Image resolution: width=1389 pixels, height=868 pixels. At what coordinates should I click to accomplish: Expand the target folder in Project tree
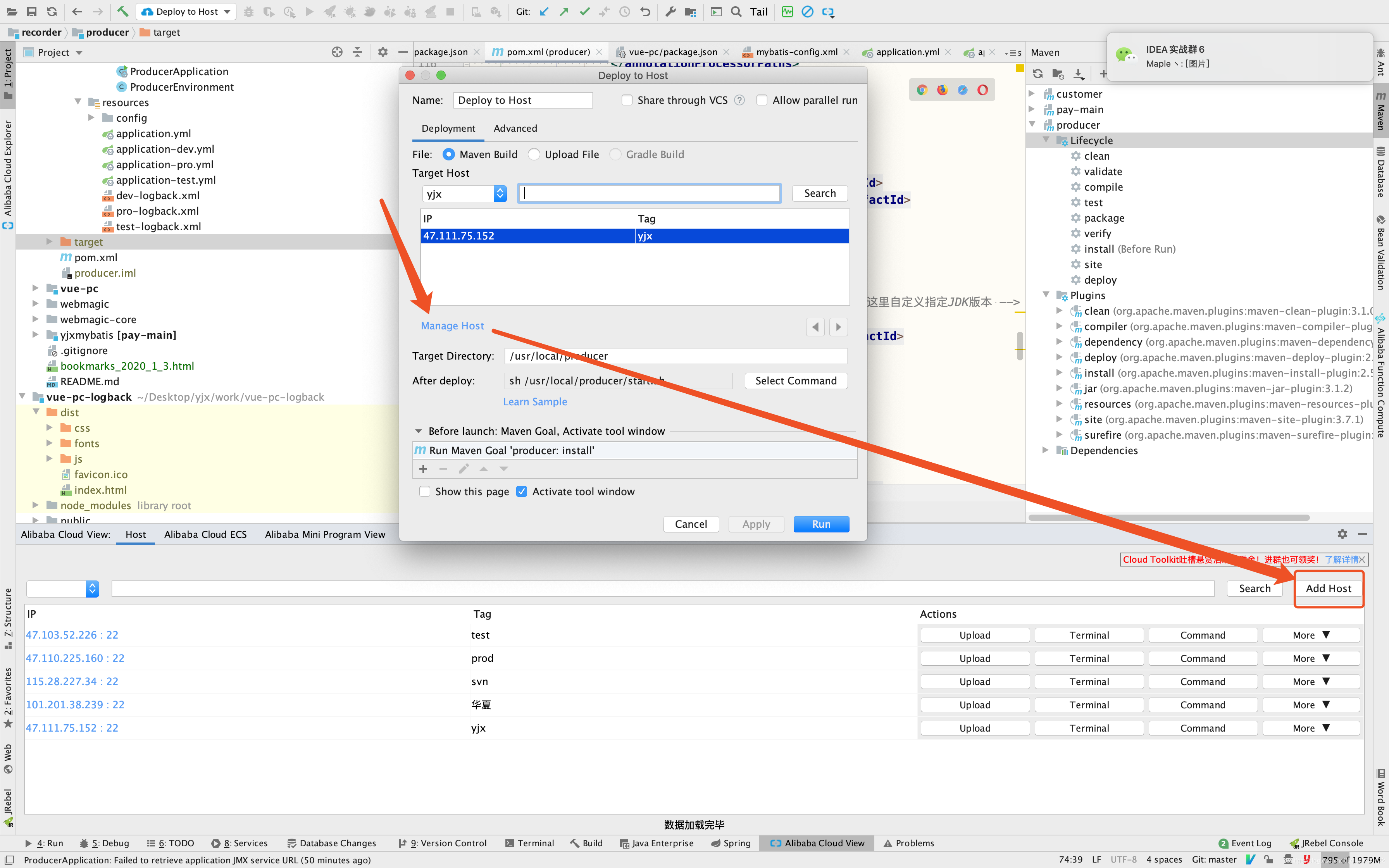tap(49, 242)
